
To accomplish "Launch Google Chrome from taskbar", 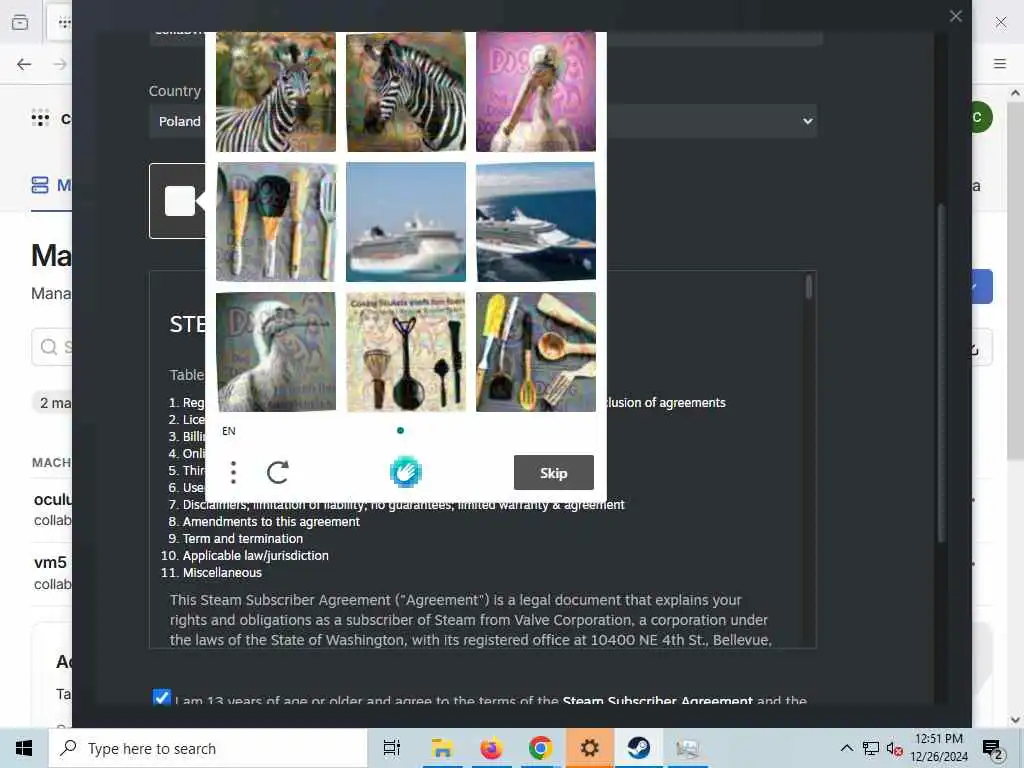I will click(541, 748).
